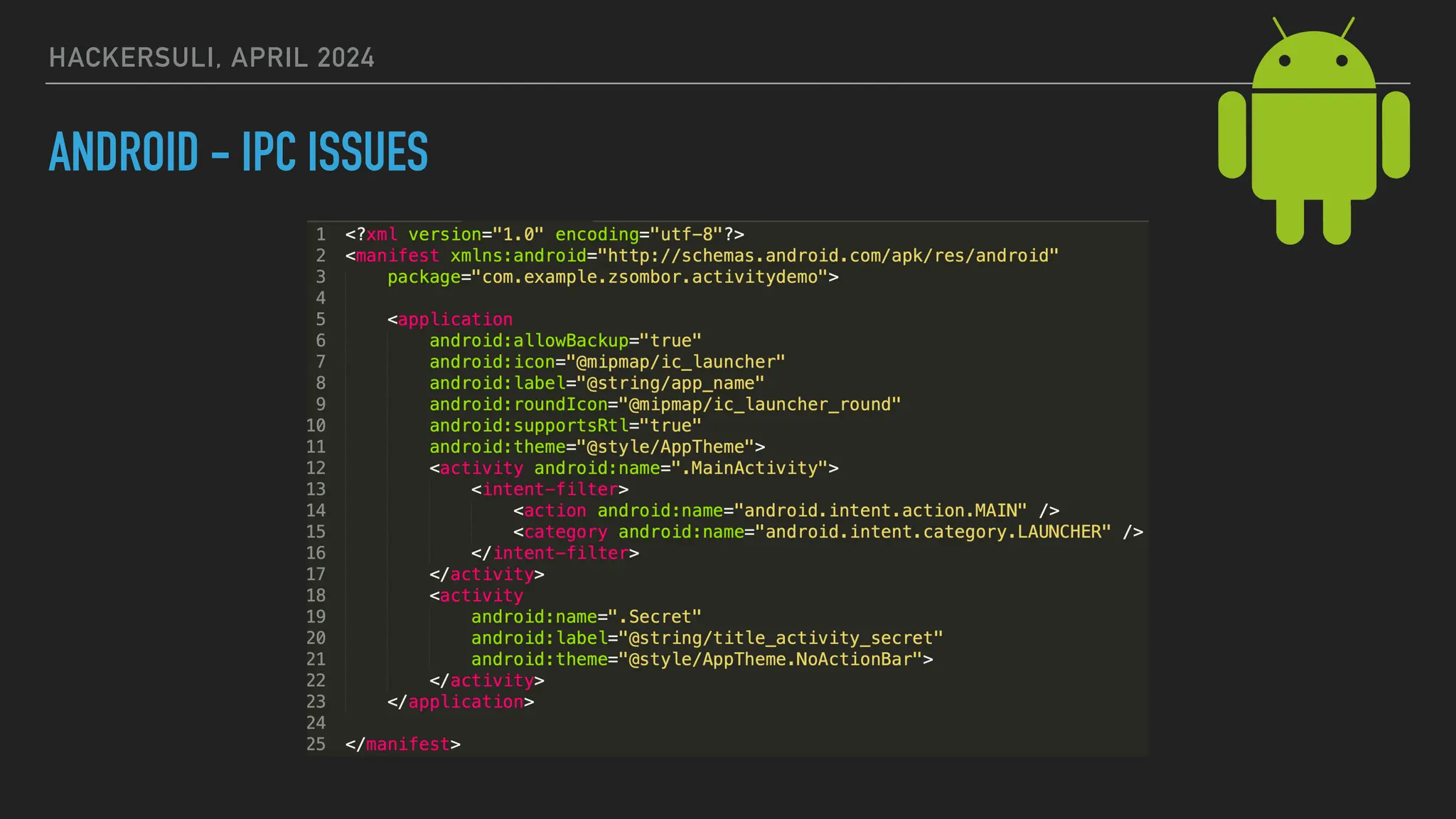Click the package="com.example.zsombor.activitydemo" line
The image size is (1456, 819).
[613, 277]
